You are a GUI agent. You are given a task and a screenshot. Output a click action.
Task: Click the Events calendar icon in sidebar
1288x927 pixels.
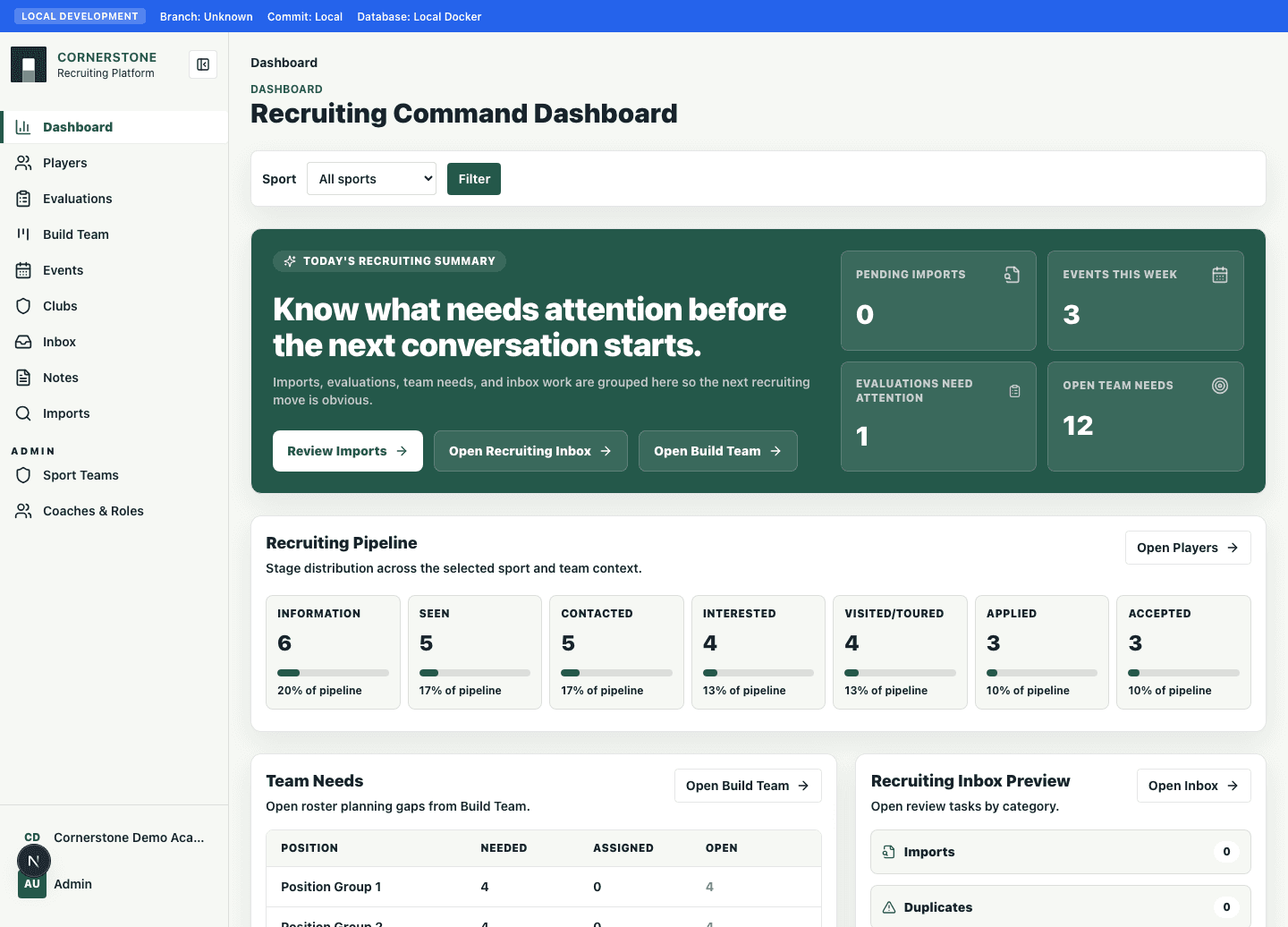23,270
